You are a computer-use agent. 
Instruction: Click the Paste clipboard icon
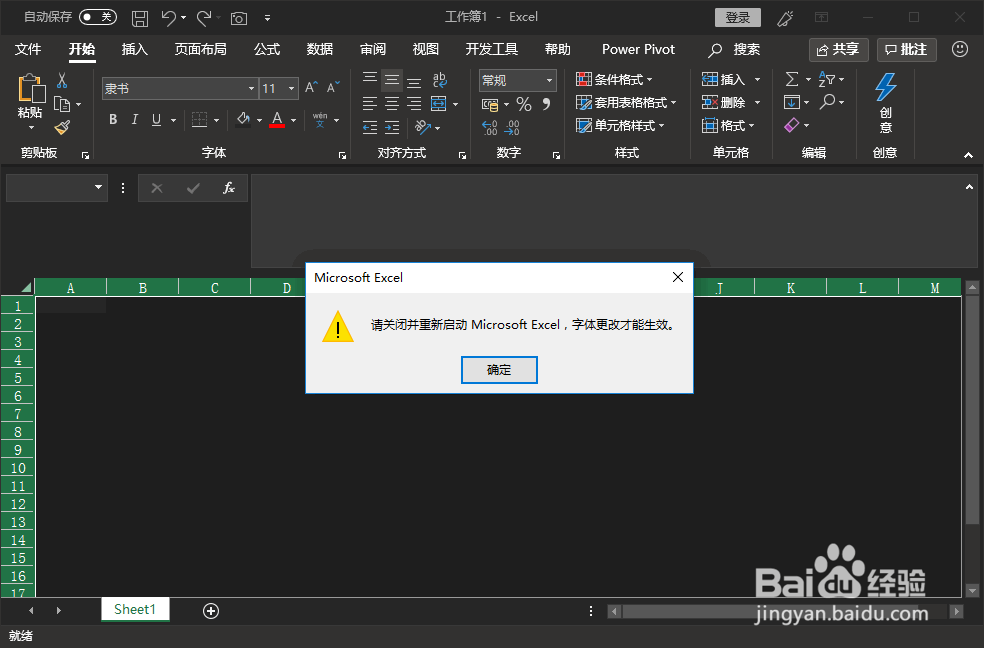point(31,88)
